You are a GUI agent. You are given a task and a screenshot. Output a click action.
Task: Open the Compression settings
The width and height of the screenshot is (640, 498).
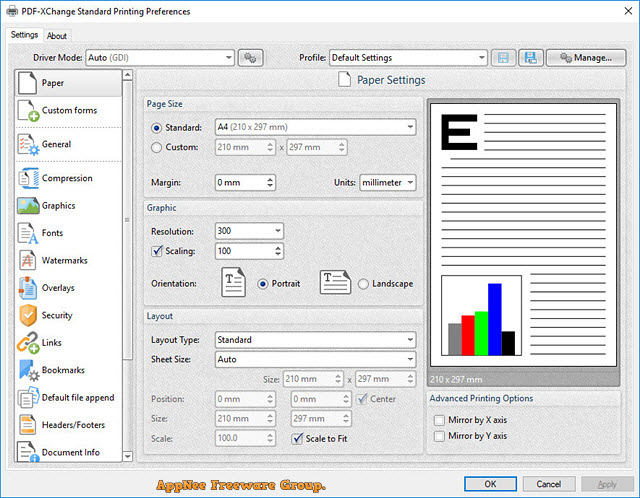(69, 178)
